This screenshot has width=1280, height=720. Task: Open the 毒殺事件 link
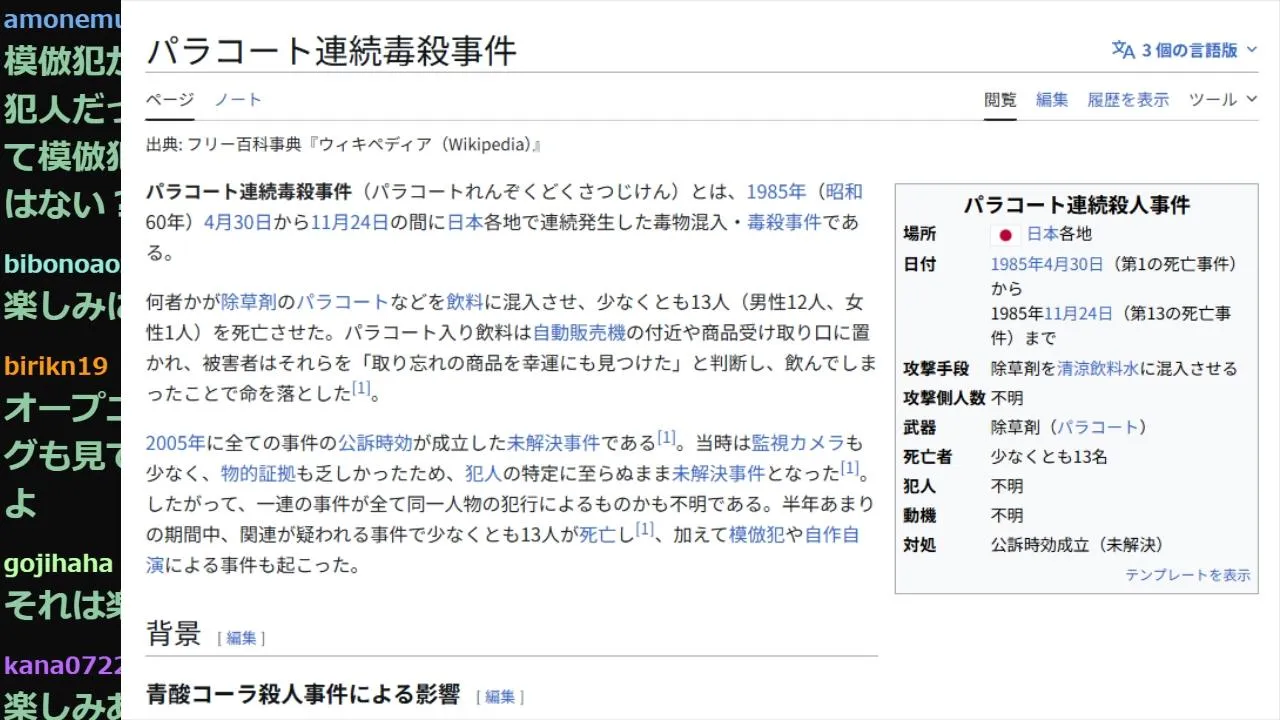pyautogui.click(x=785, y=222)
